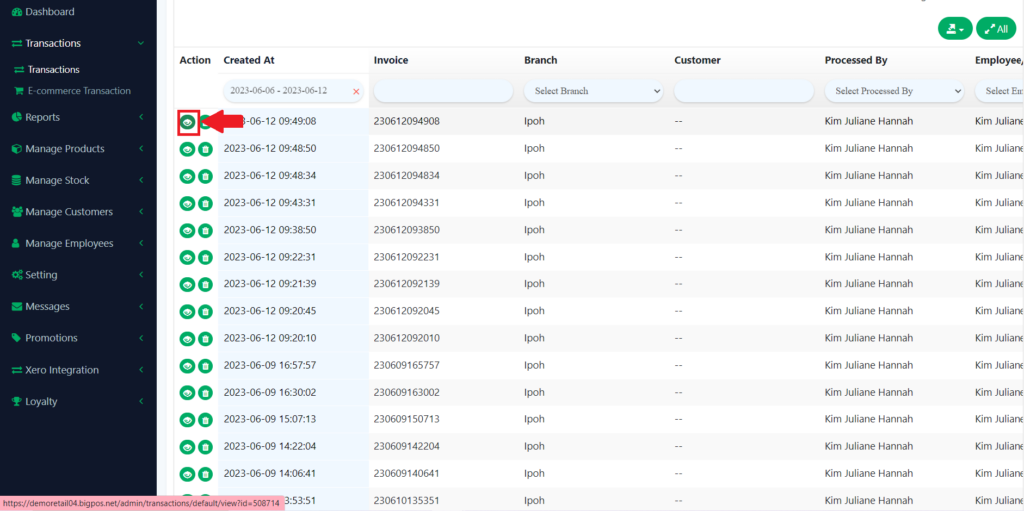The width and height of the screenshot is (1024, 511).
Task: View transaction with invoice 230612094908
Action: (187, 122)
